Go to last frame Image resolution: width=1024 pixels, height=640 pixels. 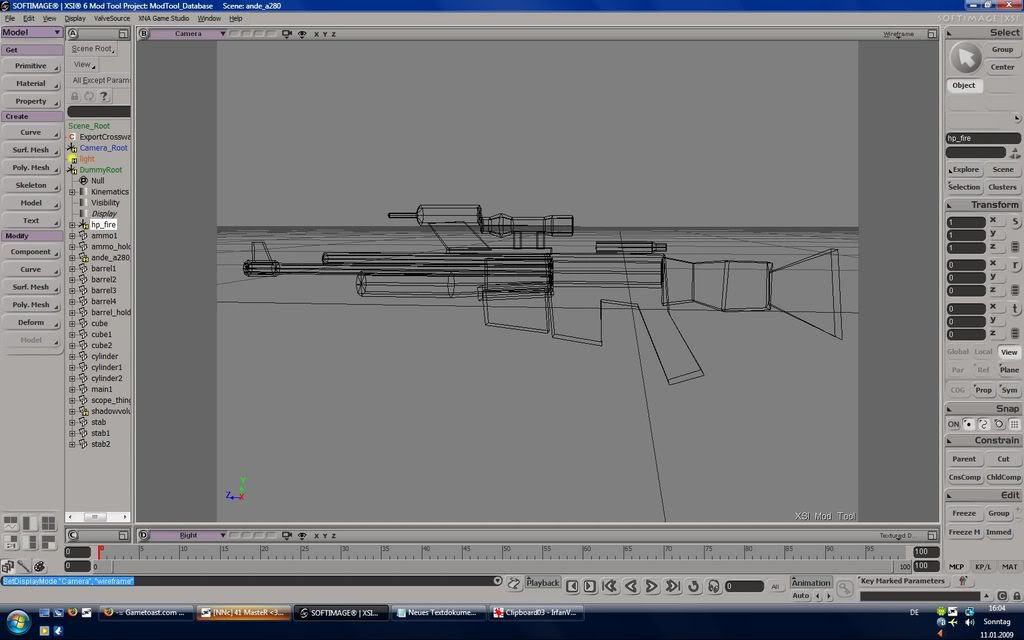pos(673,586)
